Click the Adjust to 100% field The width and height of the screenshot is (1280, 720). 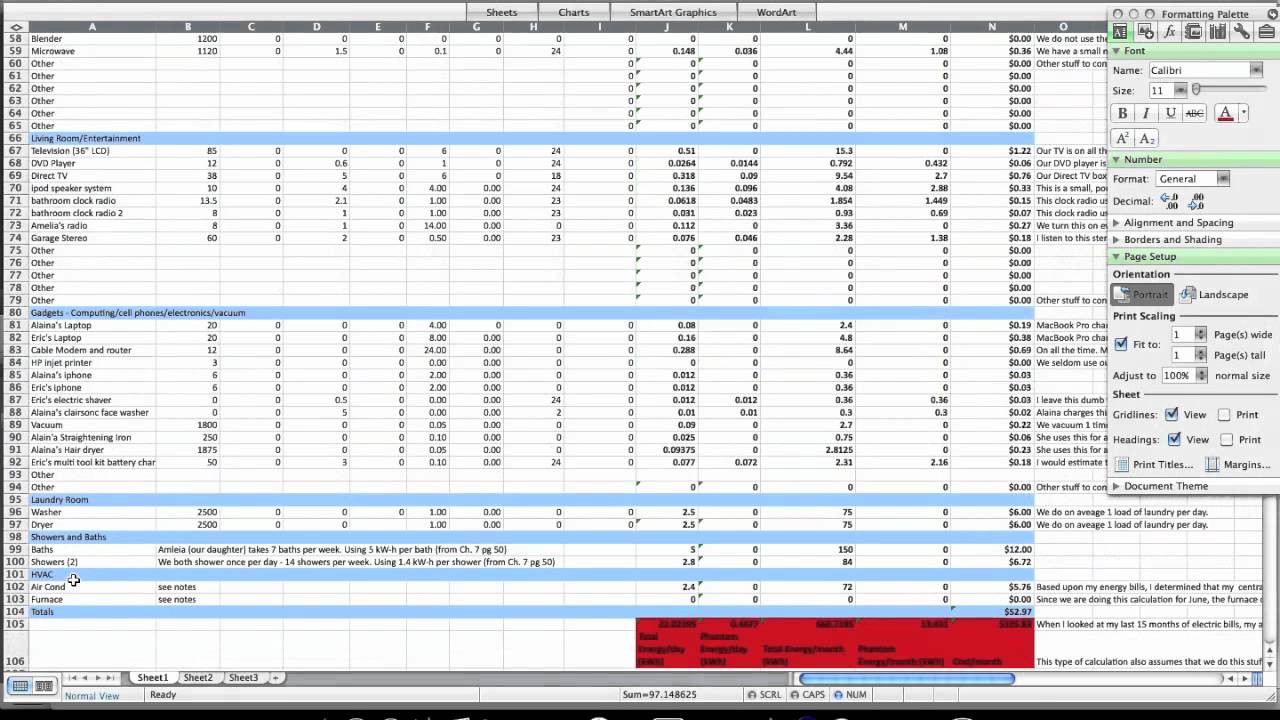1177,376
